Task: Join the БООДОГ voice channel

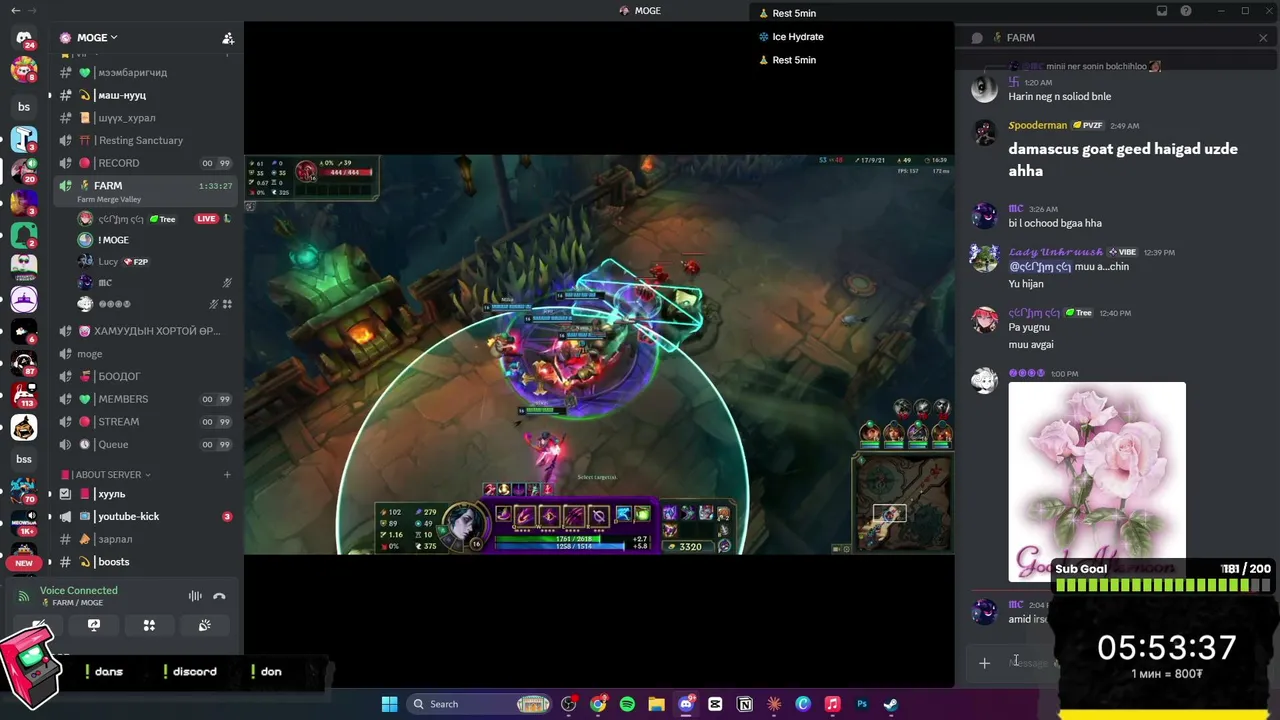Action: coord(146,376)
